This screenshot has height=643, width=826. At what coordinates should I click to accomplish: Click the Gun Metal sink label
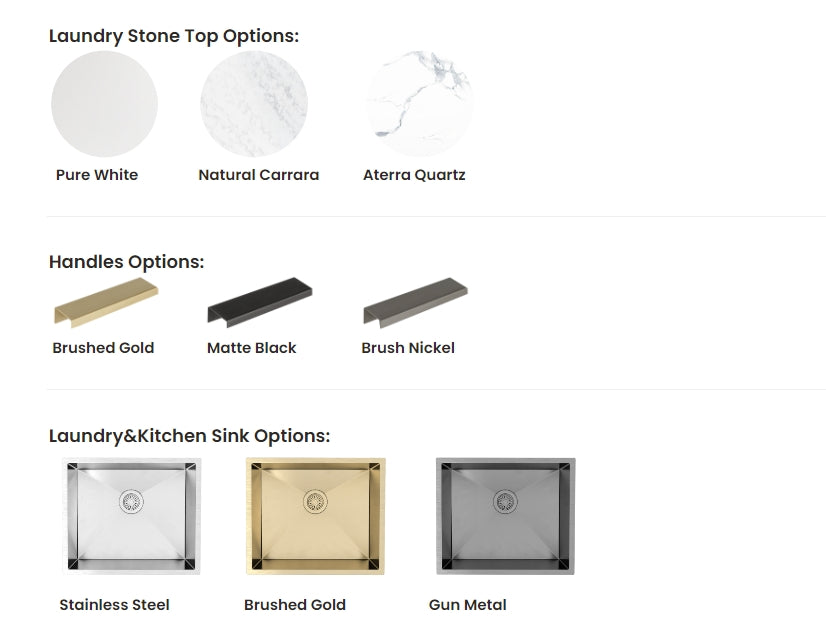coord(467,605)
